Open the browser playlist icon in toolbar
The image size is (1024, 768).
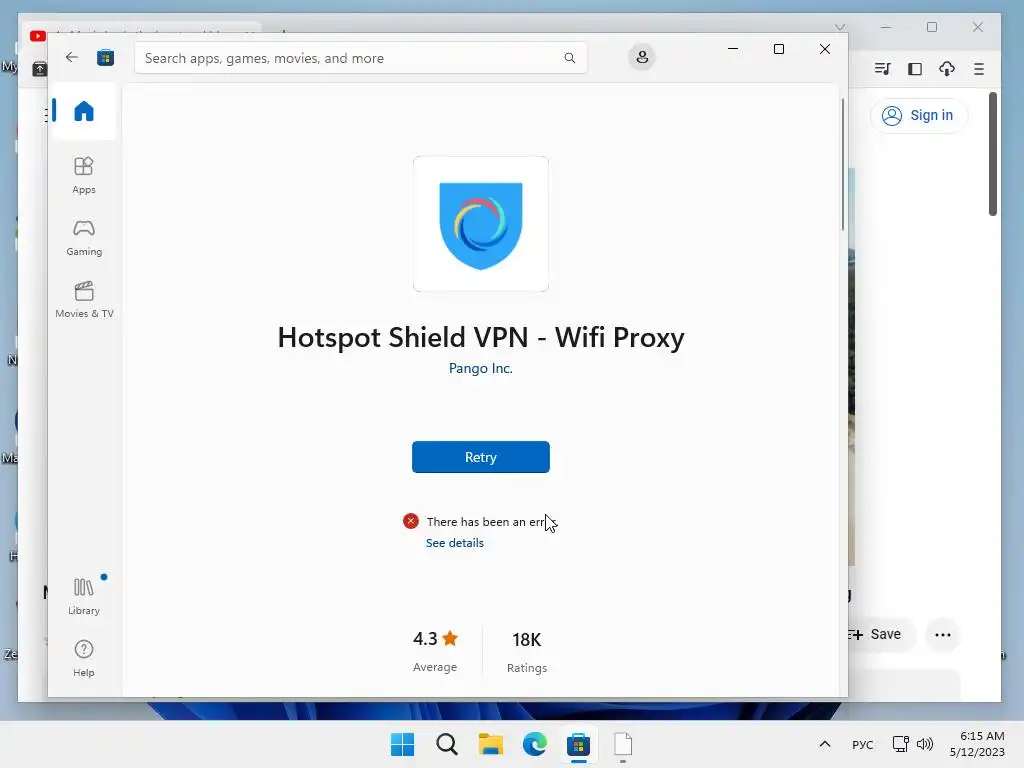[882, 69]
